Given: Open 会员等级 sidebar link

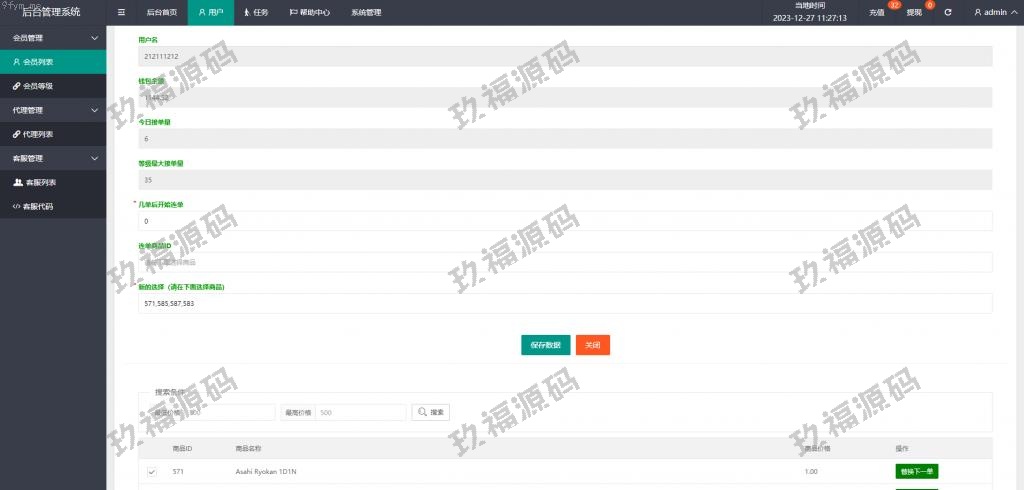Looking at the screenshot, I should coord(38,86).
